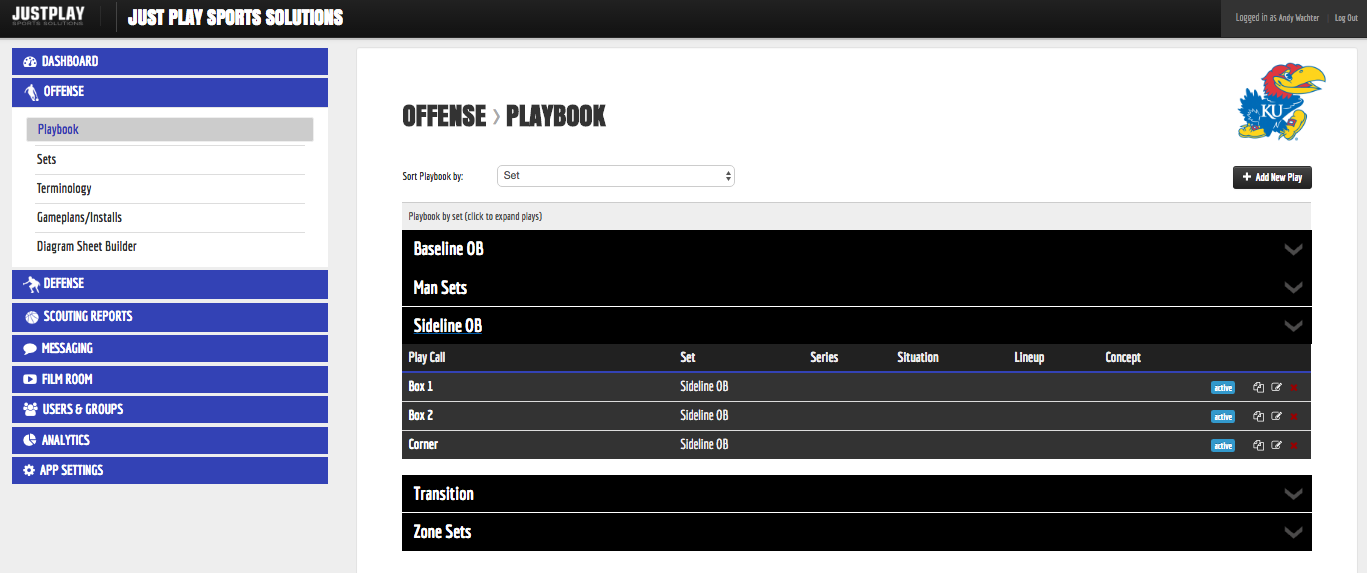The width and height of the screenshot is (1367, 573).
Task: Click the edit icon for Box 1
Action: tap(1276, 388)
